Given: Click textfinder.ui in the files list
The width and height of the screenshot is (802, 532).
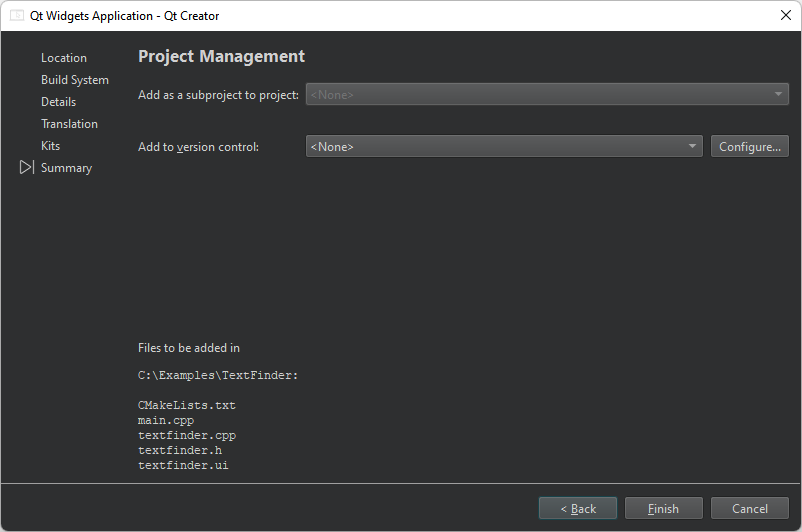Looking at the screenshot, I should coord(183,466).
